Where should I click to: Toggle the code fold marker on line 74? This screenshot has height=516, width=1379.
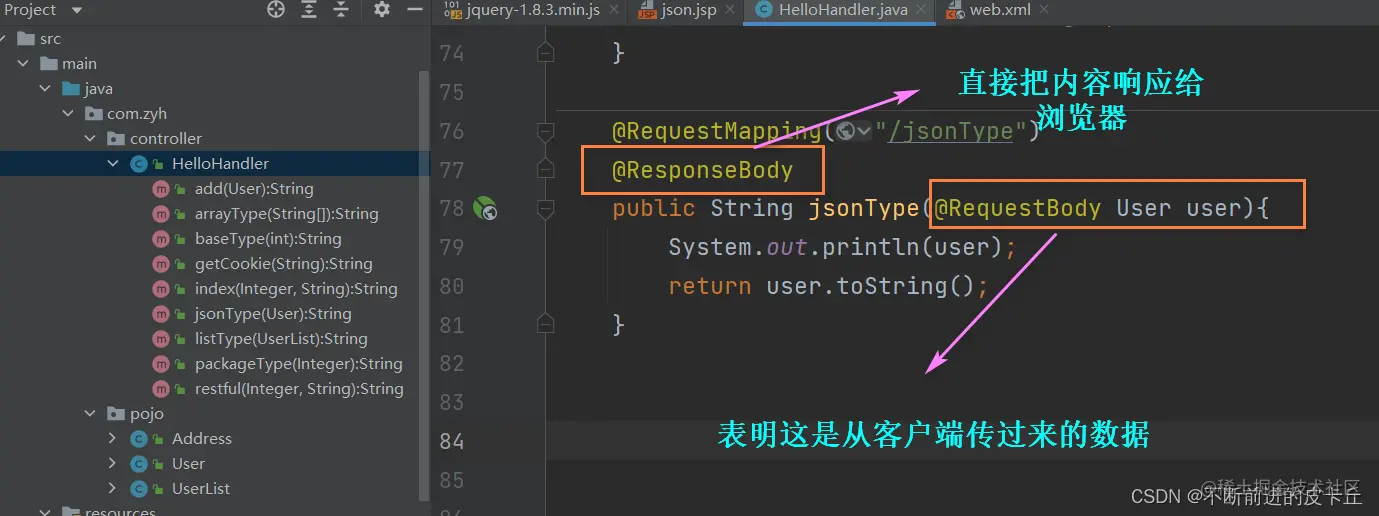click(x=545, y=52)
